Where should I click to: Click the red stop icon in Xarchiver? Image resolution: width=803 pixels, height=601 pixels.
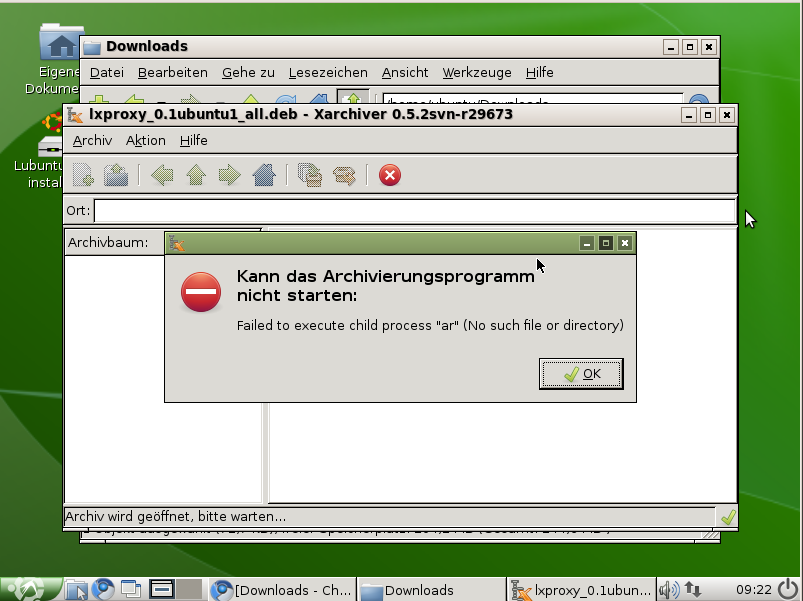click(x=390, y=175)
